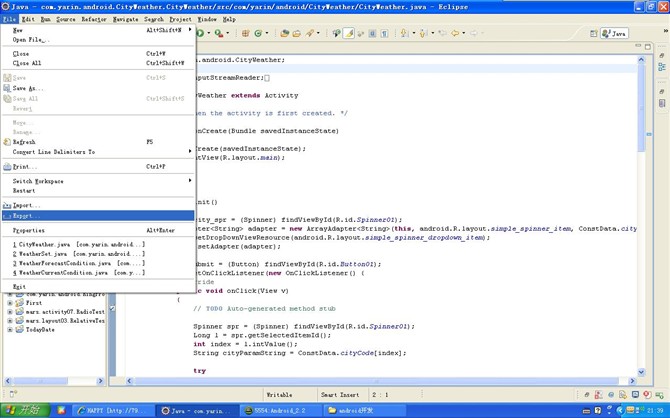Toggle the Mark Occurrences highlighter icon
This screenshot has width=670, height=418.
click(349, 33)
